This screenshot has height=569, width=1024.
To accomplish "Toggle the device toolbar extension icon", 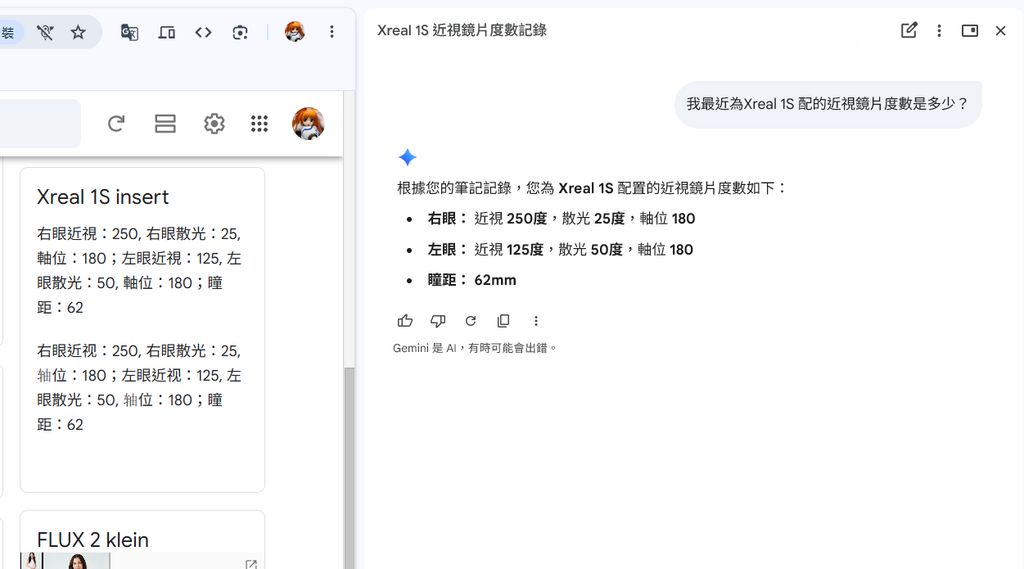I will pyautogui.click(x=167, y=32).
